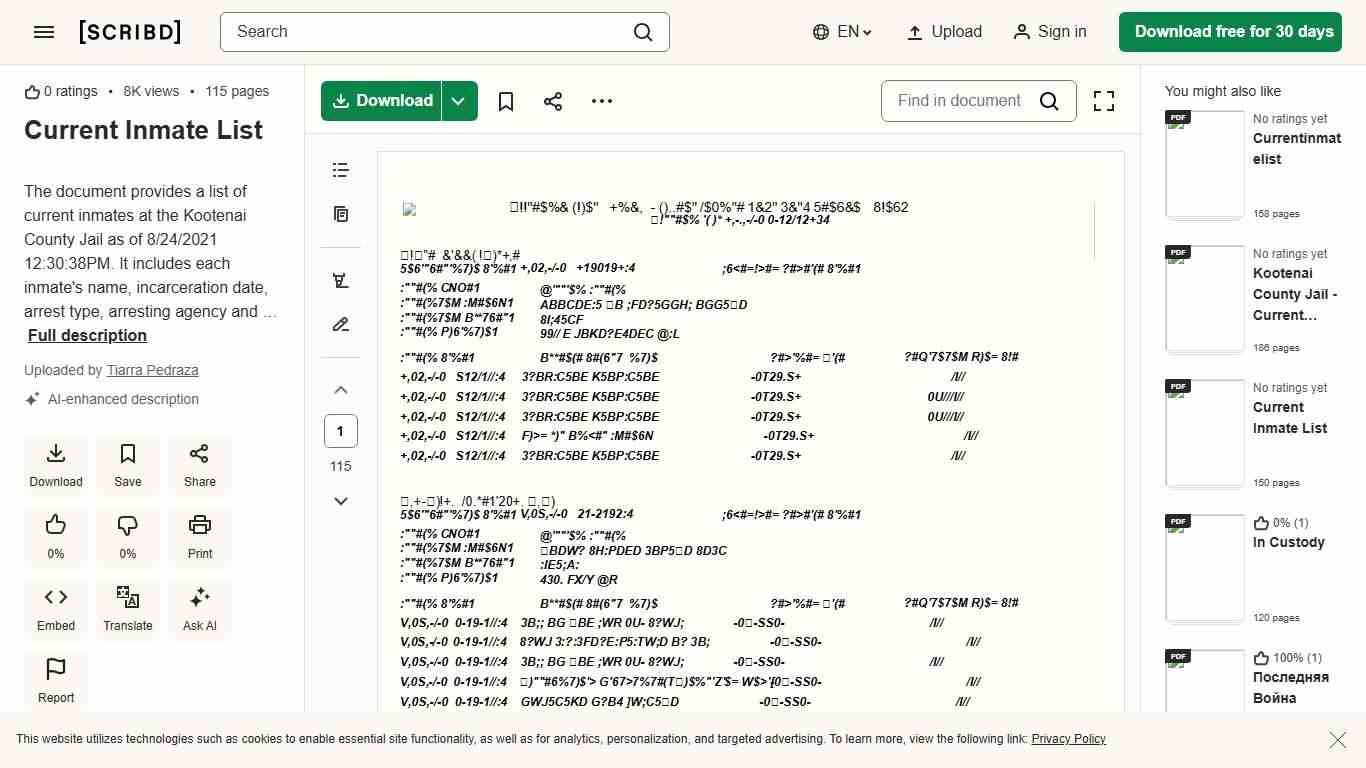Image resolution: width=1366 pixels, height=768 pixels.
Task: Expand the Download format dropdown arrow
Action: click(x=458, y=101)
